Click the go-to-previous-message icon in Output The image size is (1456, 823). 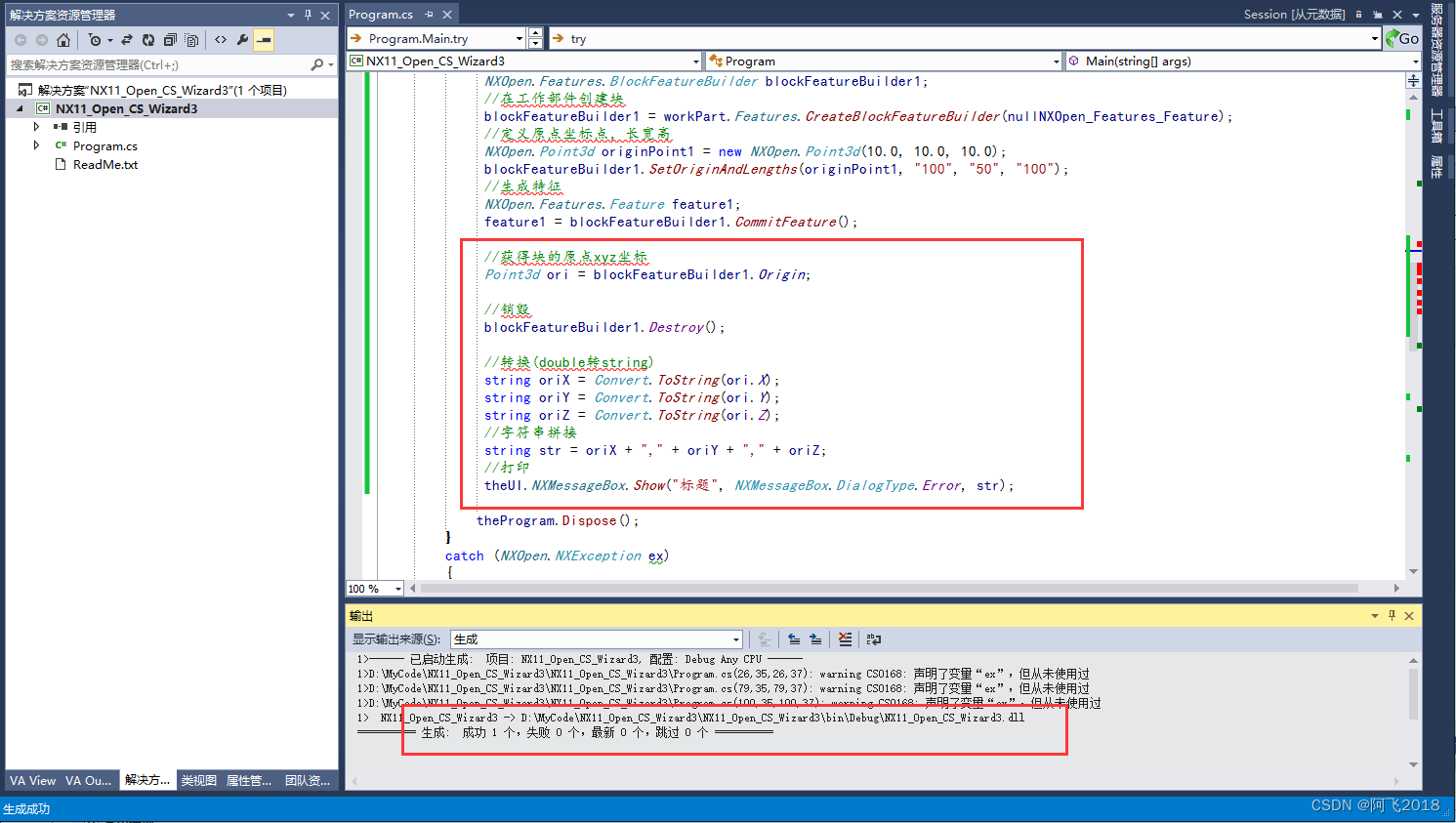794,639
